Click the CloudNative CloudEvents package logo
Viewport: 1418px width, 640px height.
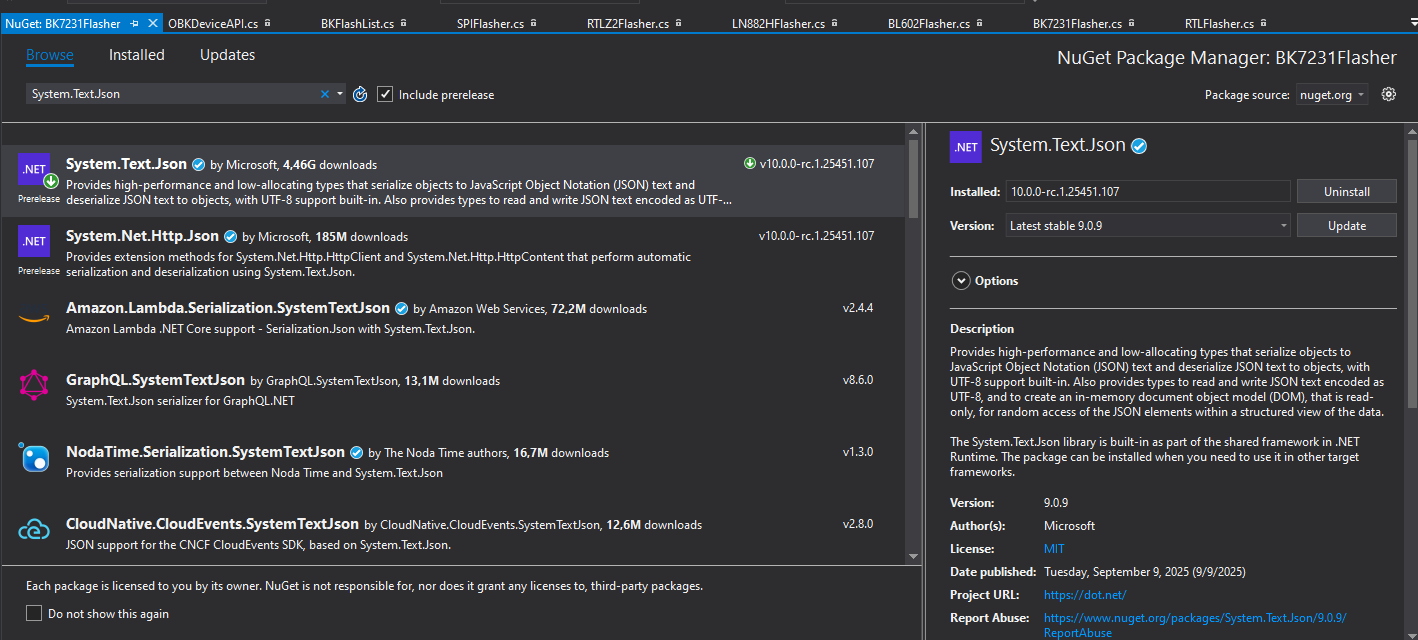pos(34,530)
